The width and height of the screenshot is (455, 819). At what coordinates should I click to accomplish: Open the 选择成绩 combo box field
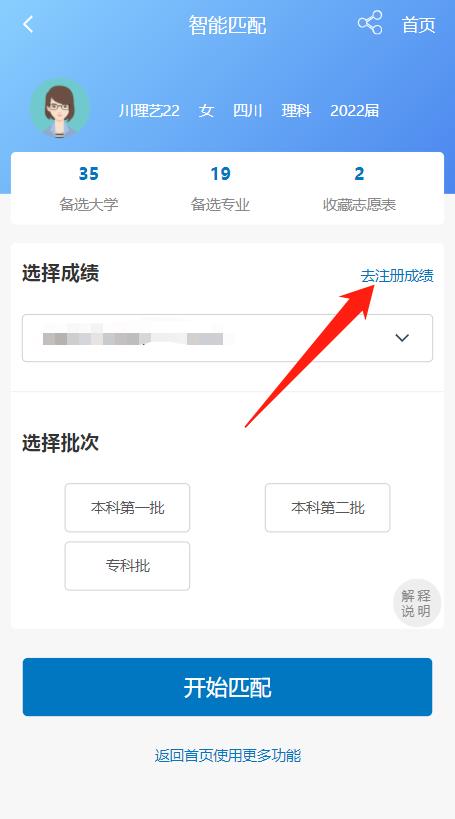(227, 338)
